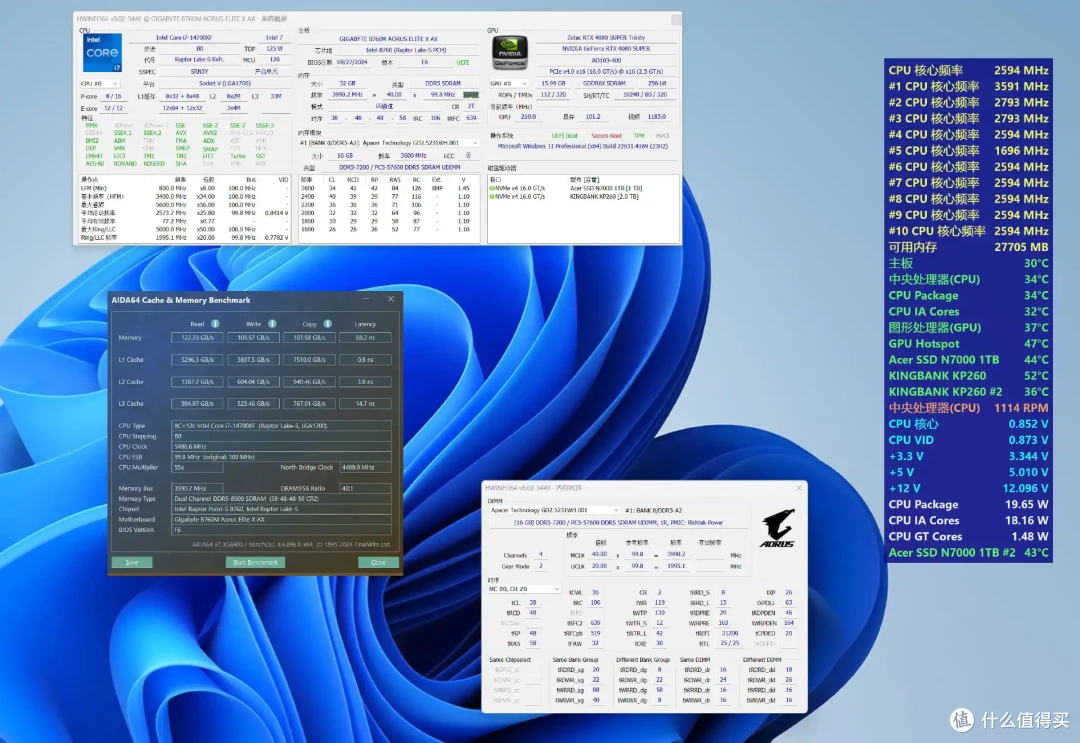The image size is (1080, 743).
Task: Click the Write info icon in AIDA64
Action: [272, 324]
